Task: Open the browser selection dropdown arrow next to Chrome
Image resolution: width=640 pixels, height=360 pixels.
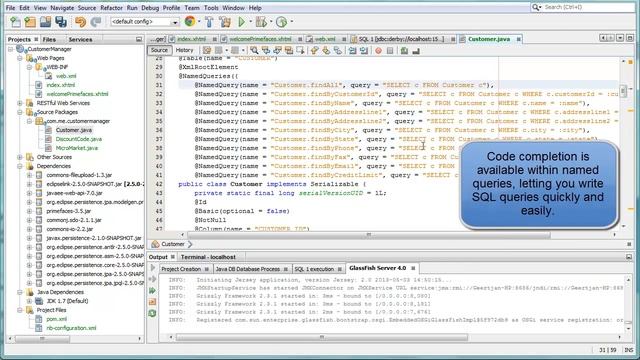Action: pos(199,22)
